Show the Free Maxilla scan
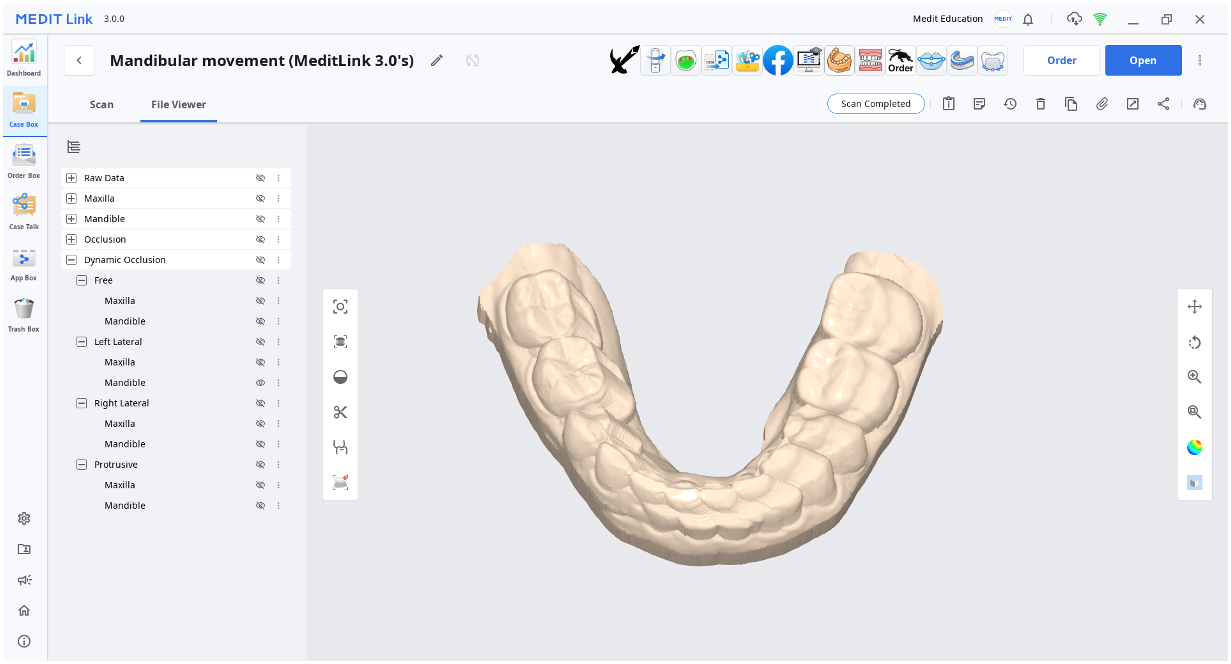 click(x=260, y=300)
